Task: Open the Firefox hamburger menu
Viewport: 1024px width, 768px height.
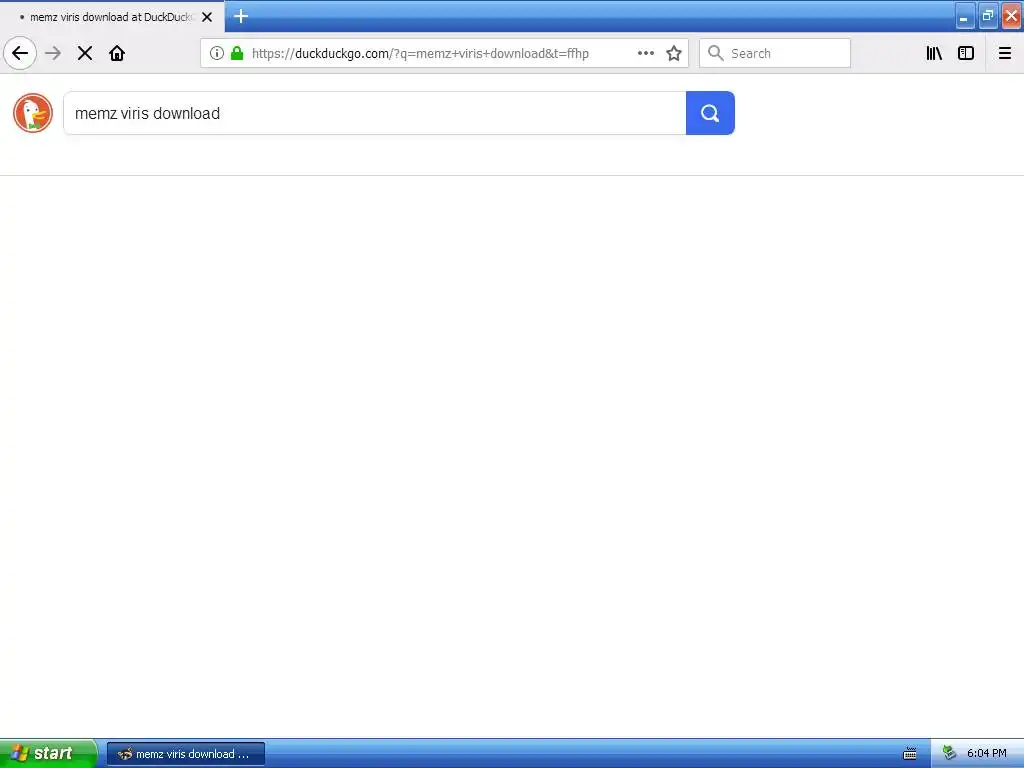Action: (1005, 54)
